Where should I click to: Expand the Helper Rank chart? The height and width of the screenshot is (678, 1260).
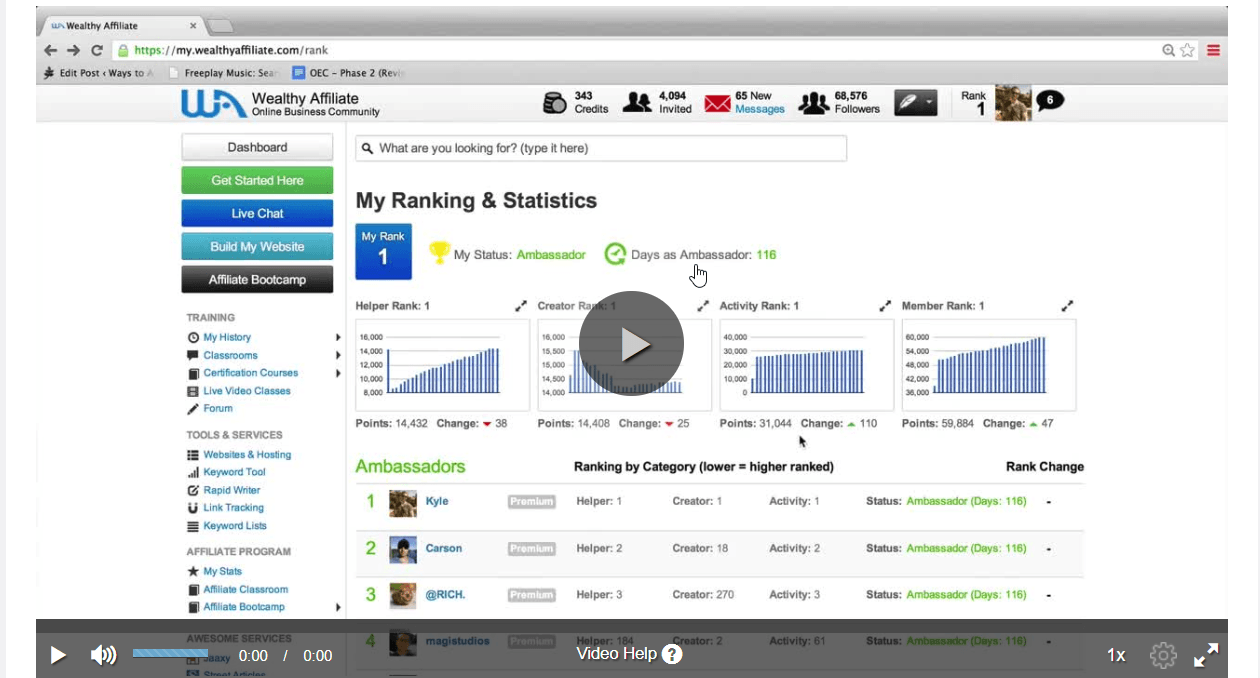521,306
